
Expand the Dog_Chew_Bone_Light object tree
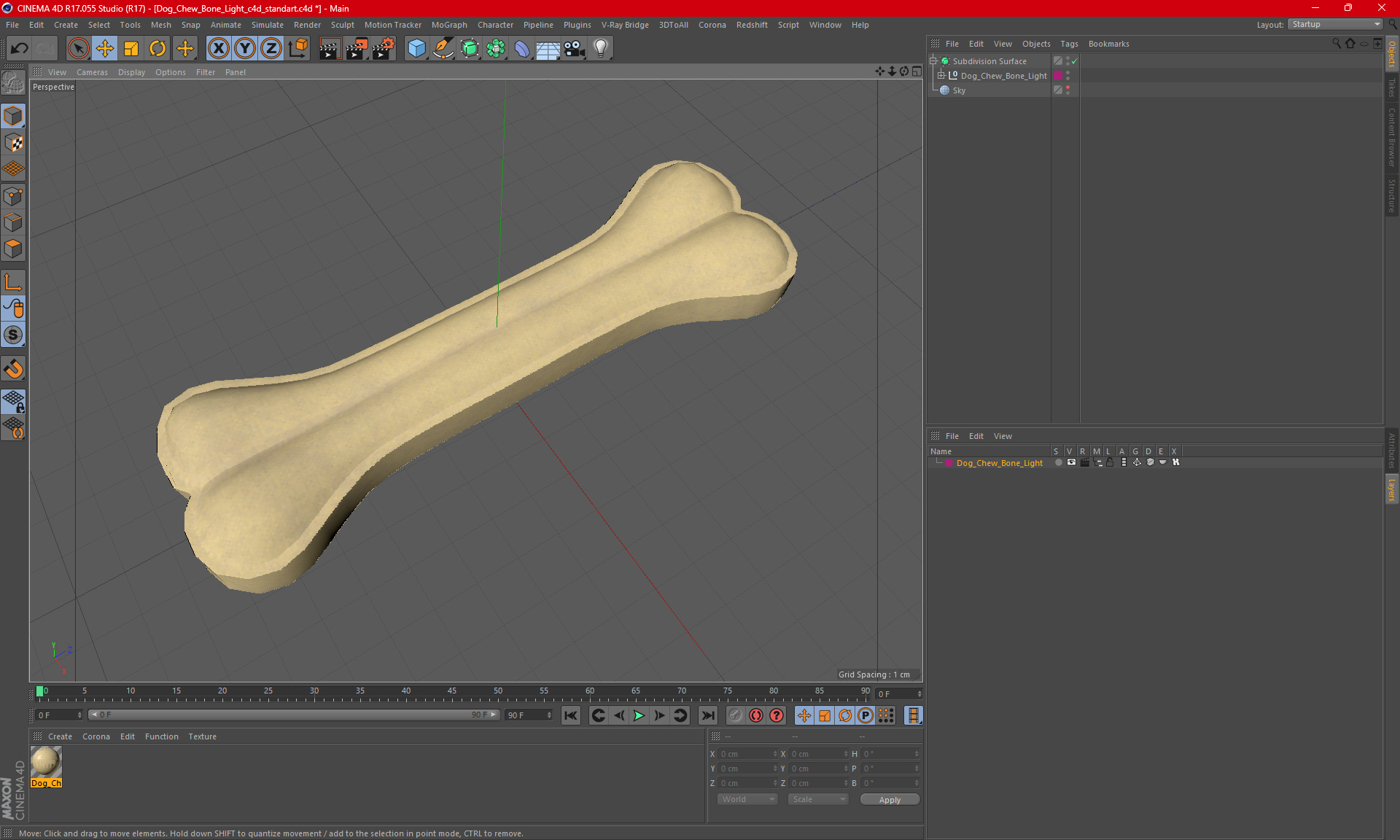pyautogui.click(x=941, y=76)
